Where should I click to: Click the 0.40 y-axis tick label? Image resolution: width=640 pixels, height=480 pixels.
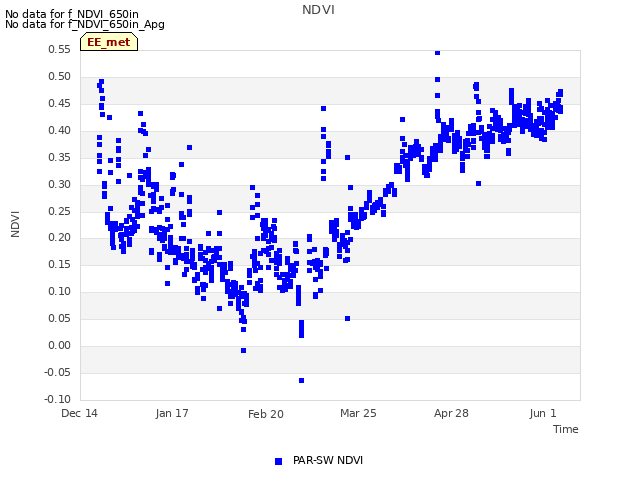(x=60, y=130)
